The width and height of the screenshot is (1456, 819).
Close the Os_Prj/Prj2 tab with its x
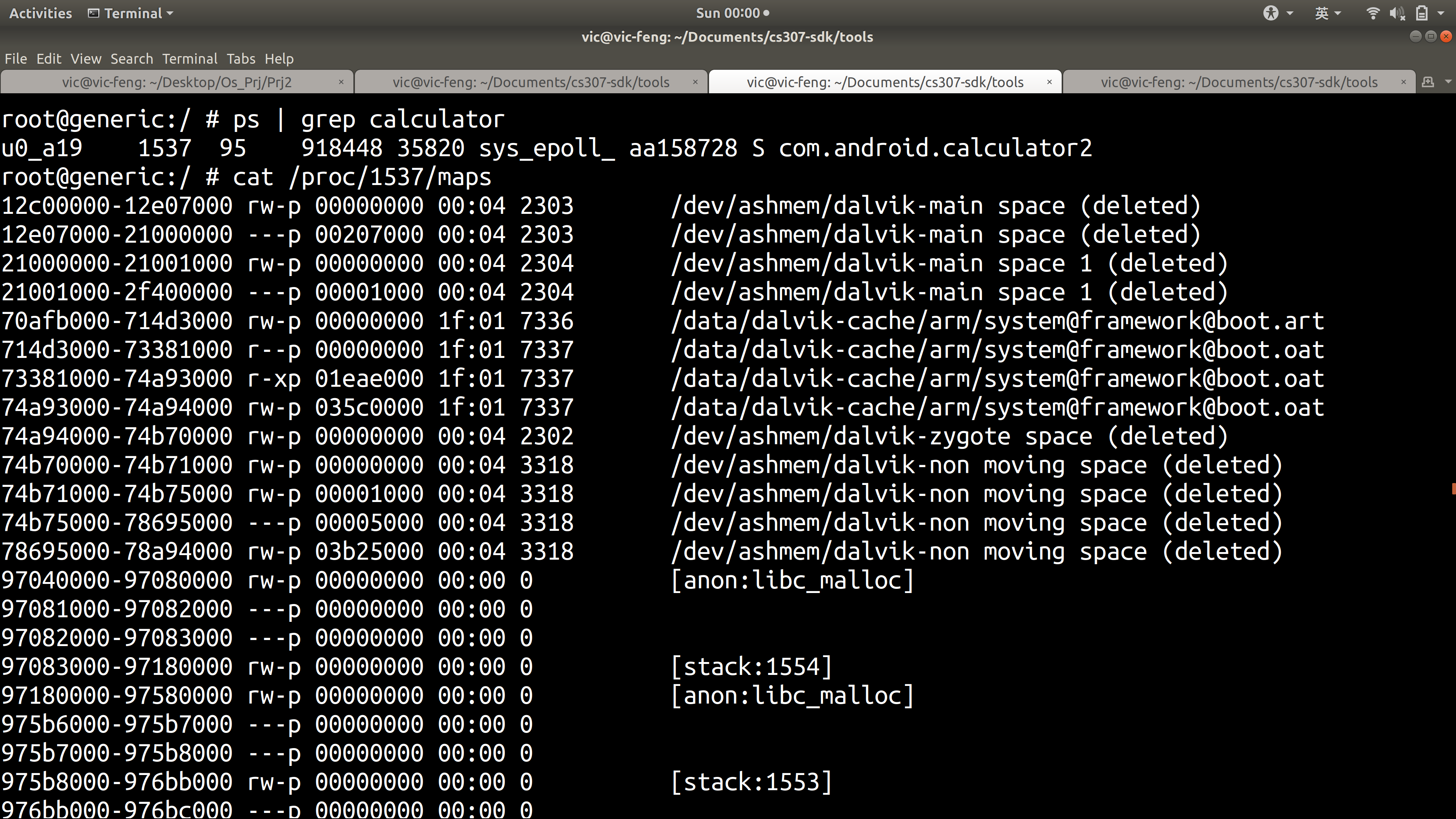(341, 83)
